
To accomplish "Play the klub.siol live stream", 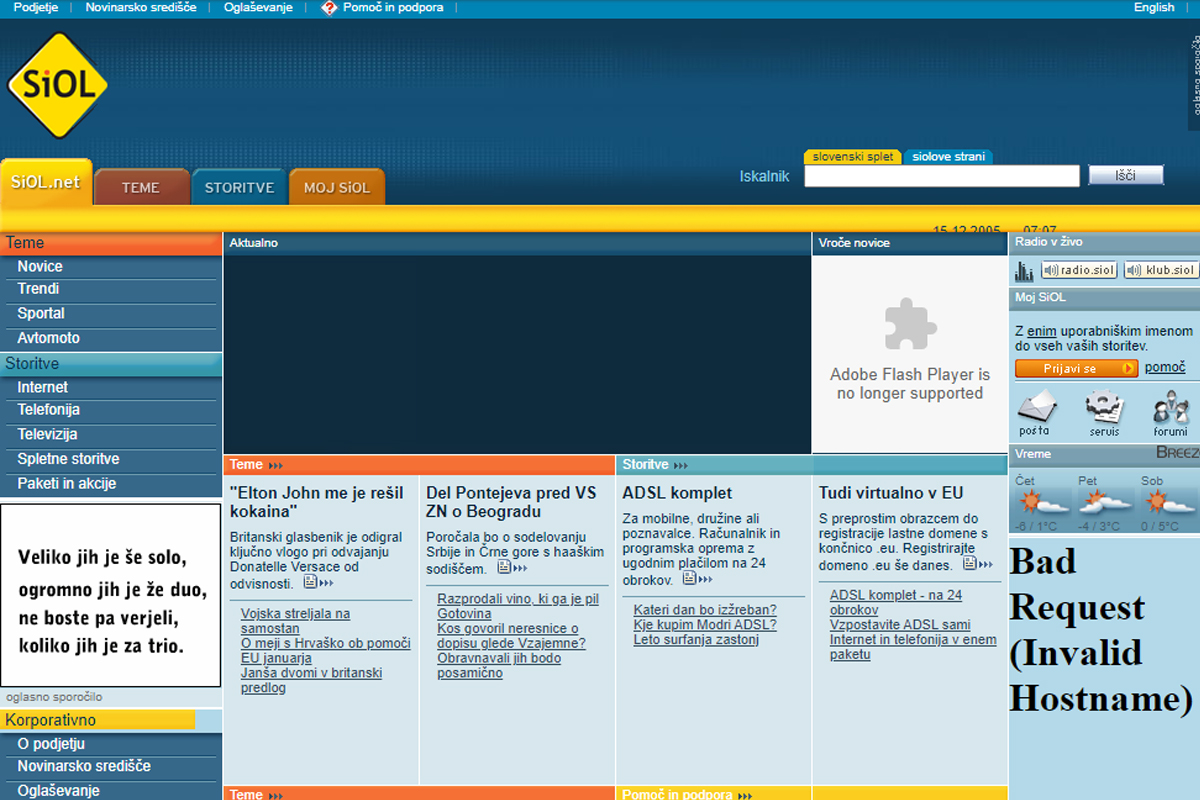I will point(1160,271).
